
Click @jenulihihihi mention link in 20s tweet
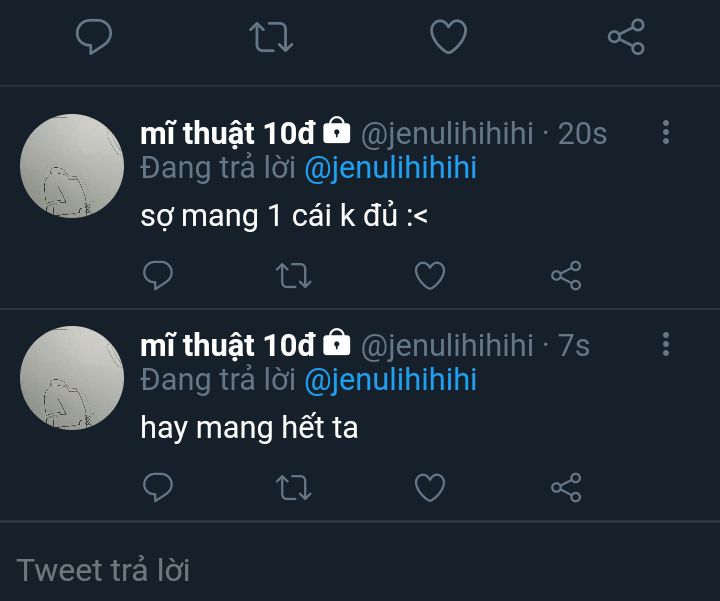[x=390, y=168]
